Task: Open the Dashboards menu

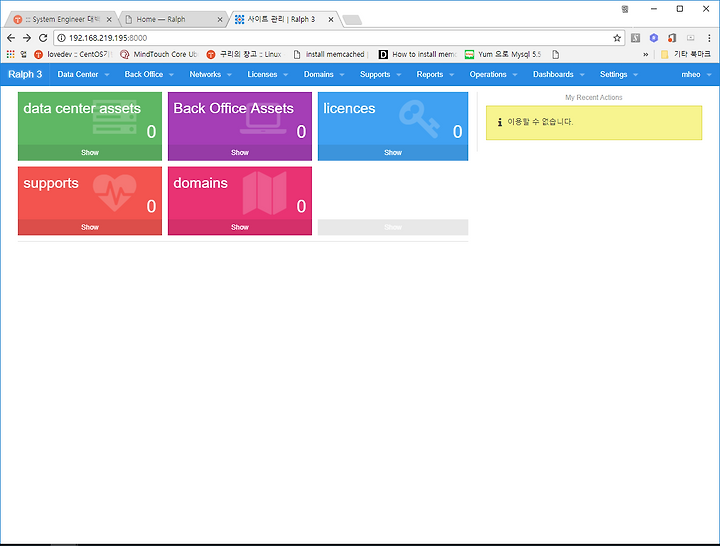Action: pyautogui.click(x=558, y=74)
